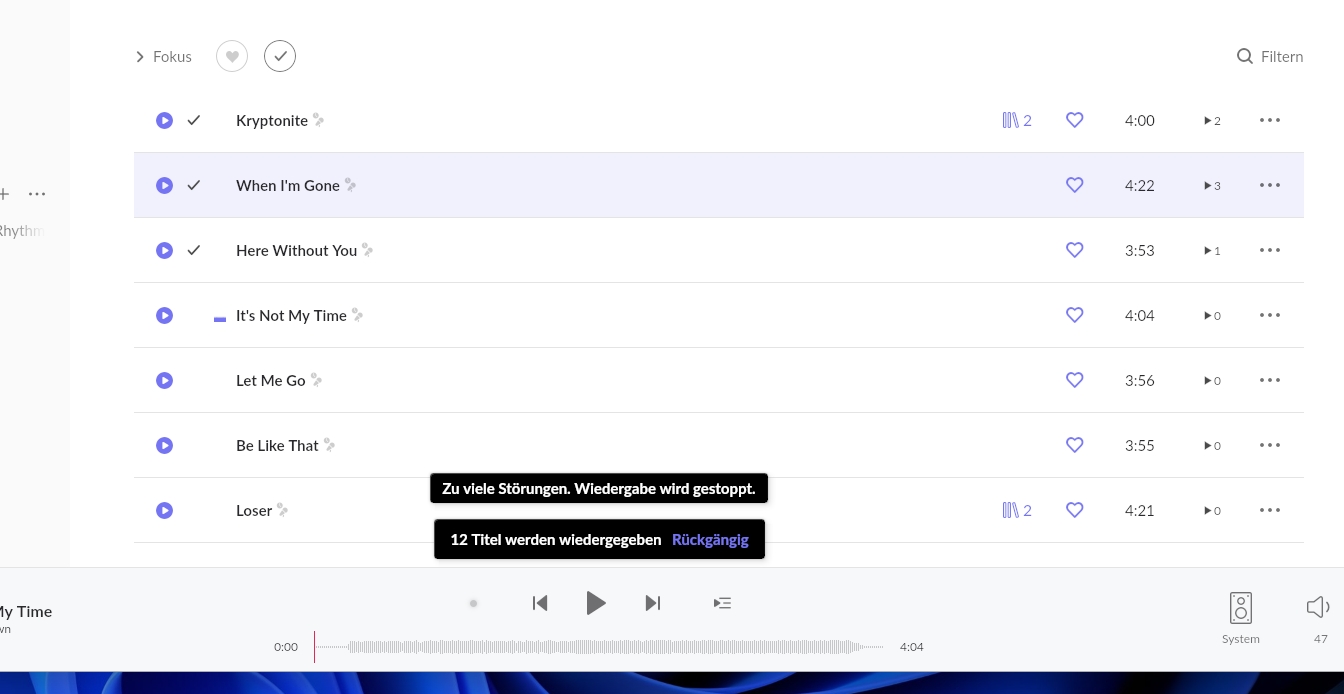Click Rückgängig to undo playback queue

pyautogui.click(x=710, y=540)
